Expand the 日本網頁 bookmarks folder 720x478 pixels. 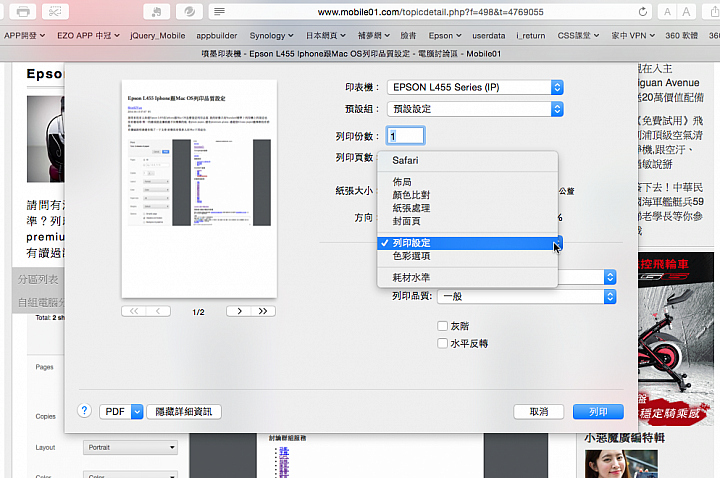click(326, 35)
